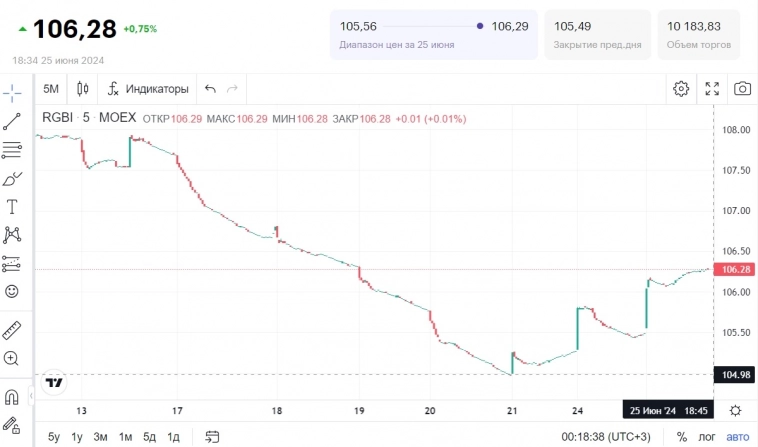Click the daily price range slider dot
The width and height of the screenshot is (758, 447).
coord(481,26)
